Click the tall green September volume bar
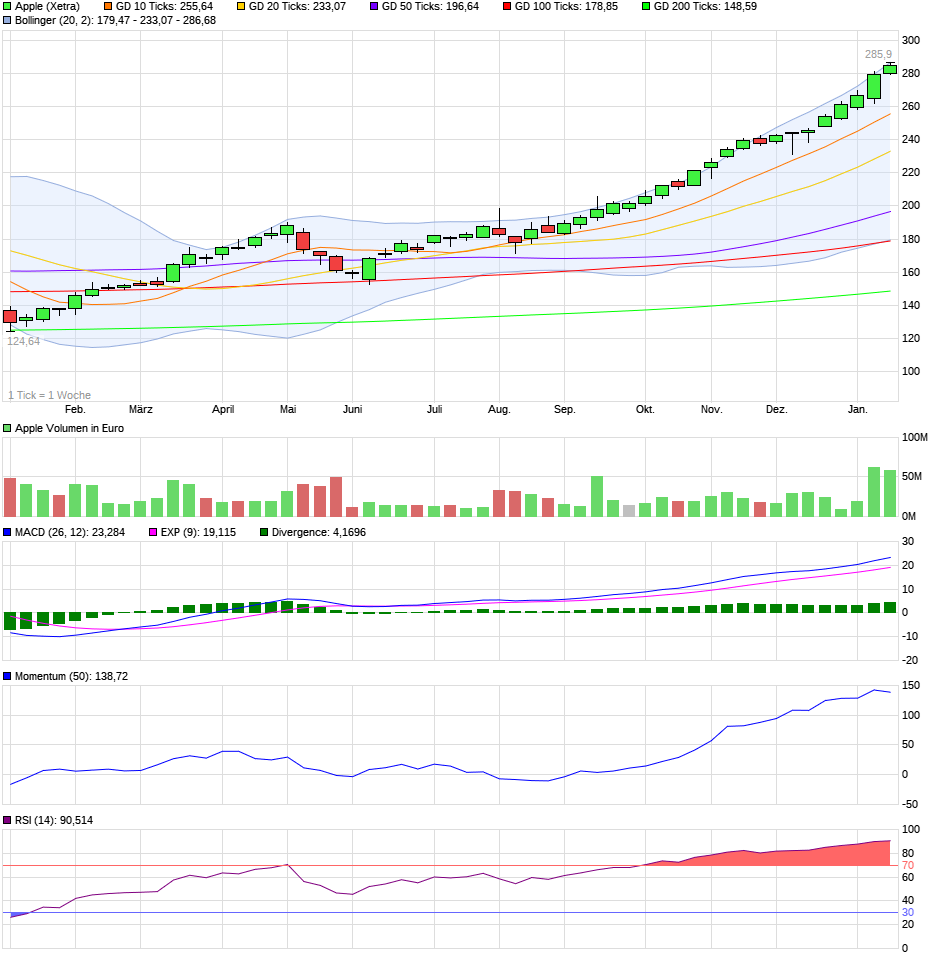The width and height of the screenshot is (940, 958). (x=597, y=497)
